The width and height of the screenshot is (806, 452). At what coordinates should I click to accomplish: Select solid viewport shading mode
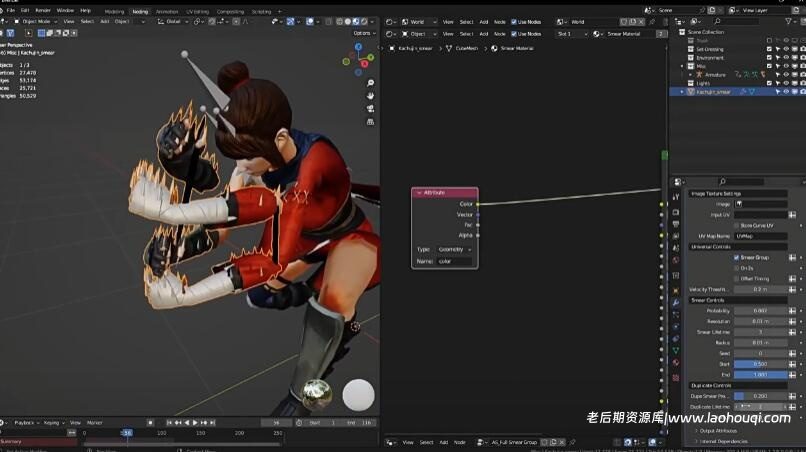point(347,22)
